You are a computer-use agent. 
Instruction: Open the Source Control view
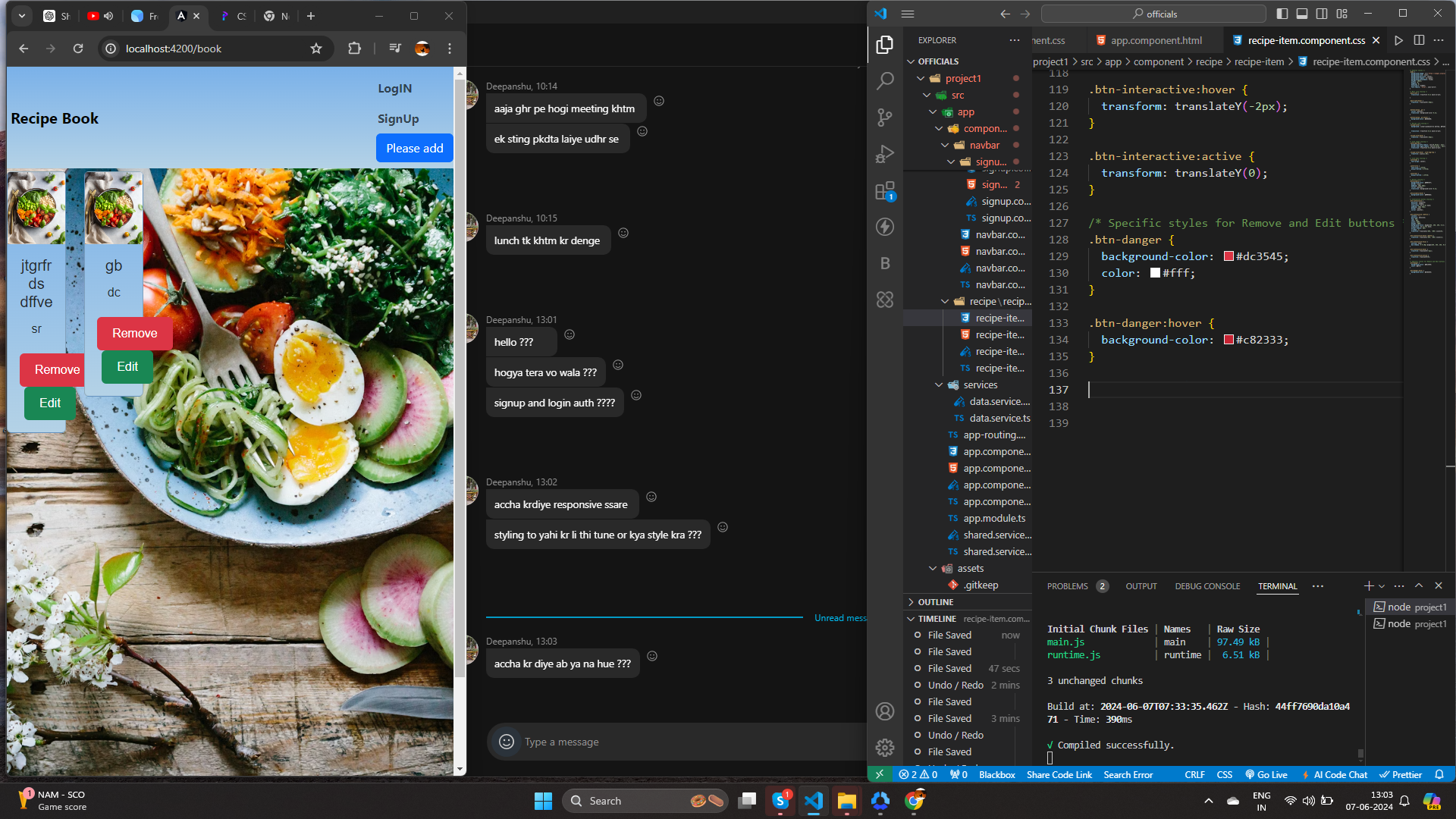tap(885, 117)
